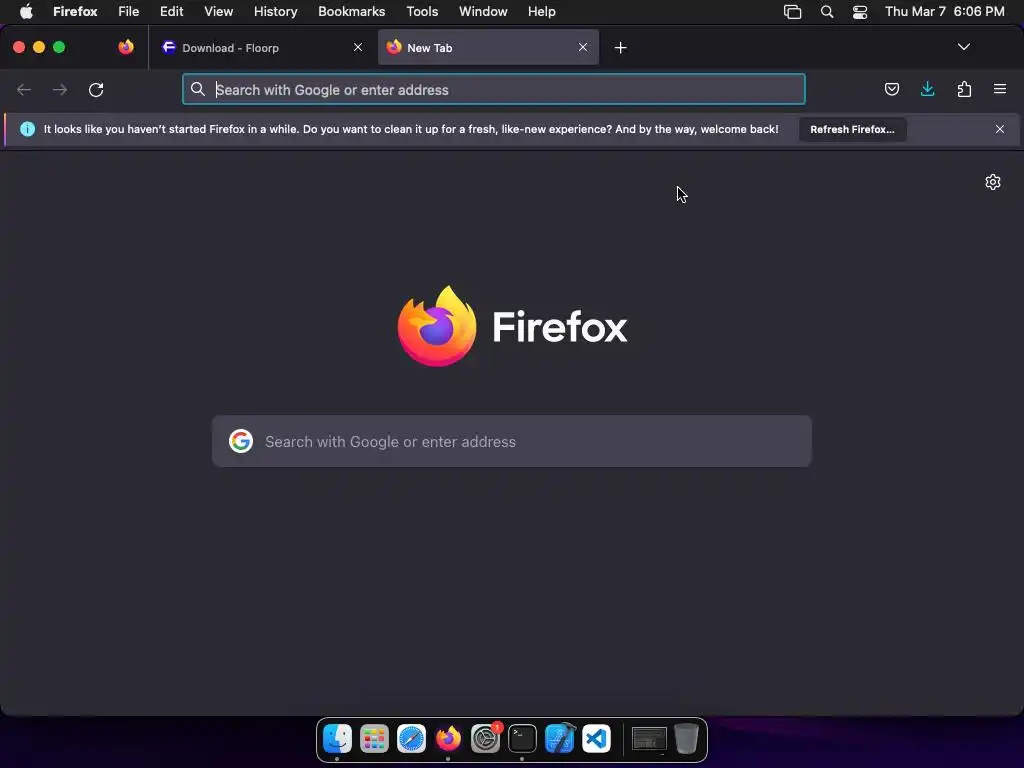This screenshot has height=768, width=1024.
Task: Switch to the Download - Floorp tab
Action: point(261,48)
